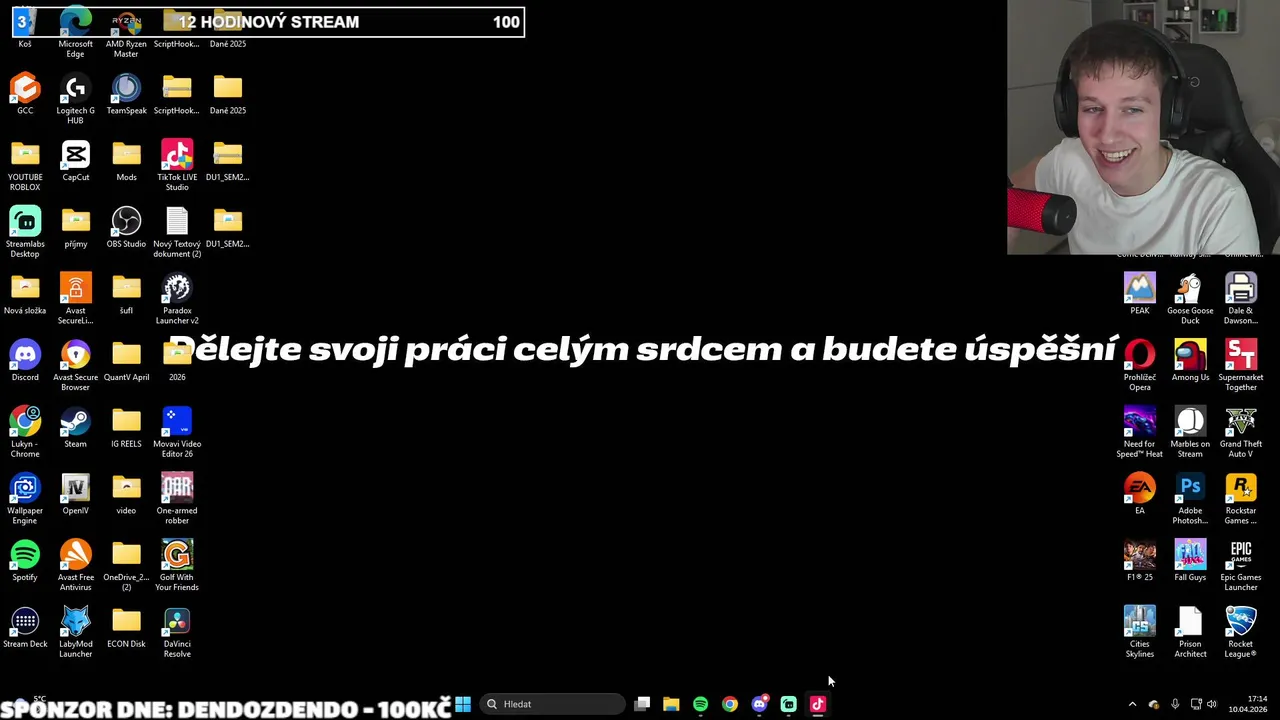Show hidden system tray icons
Screen dimensions: 1280x720
pos(1132,704)
